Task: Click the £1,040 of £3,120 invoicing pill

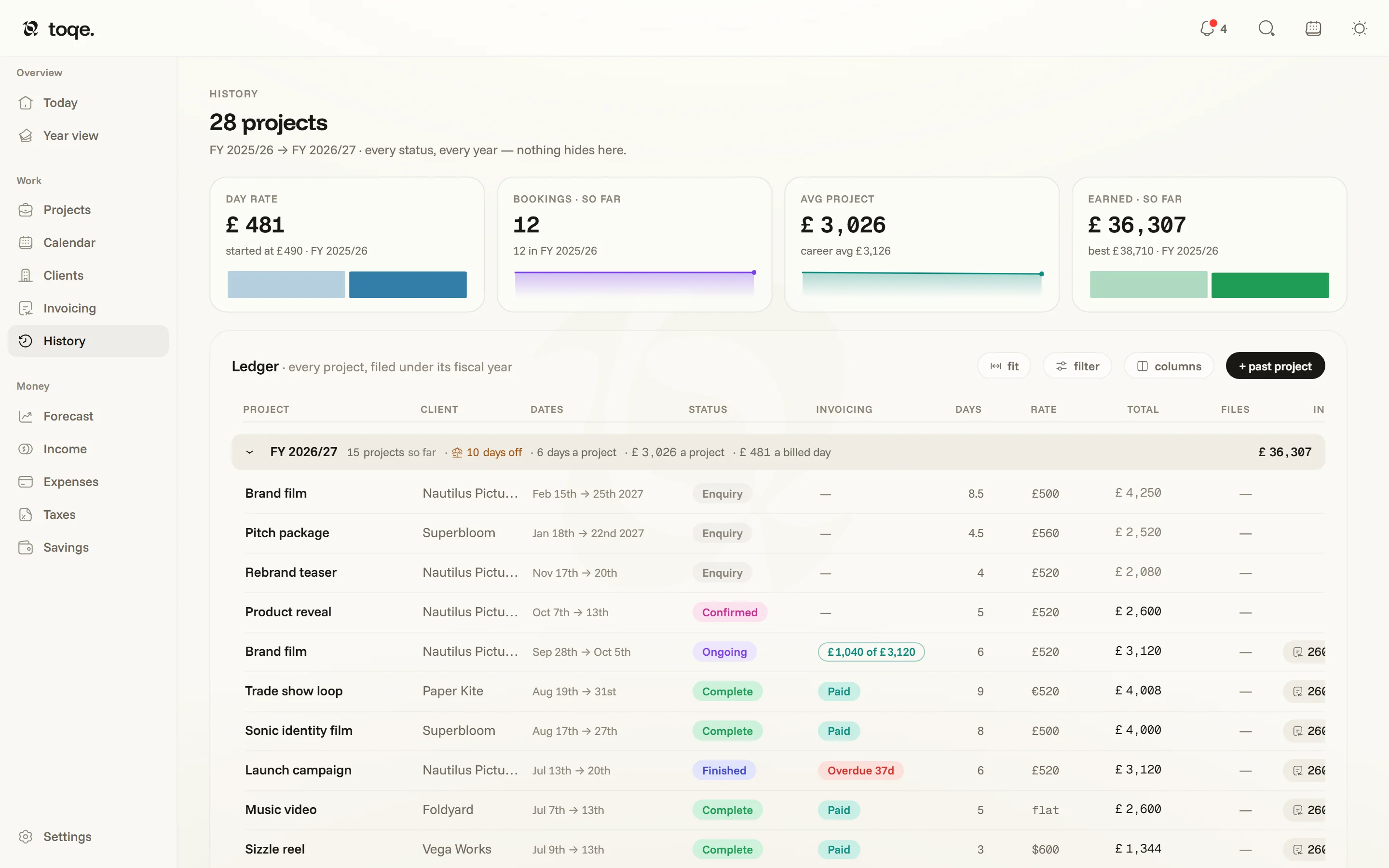Action: pyautogui.click(x=872, y=652)
